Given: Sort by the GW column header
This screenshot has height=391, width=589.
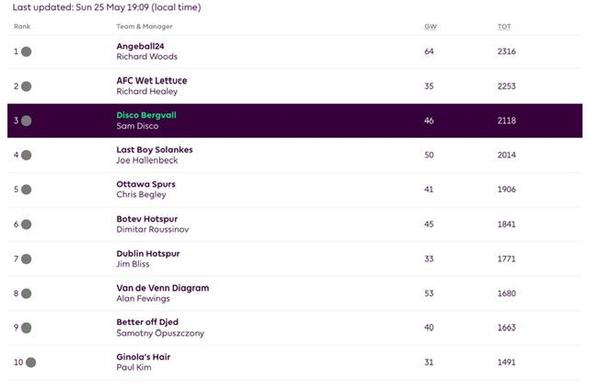Looking at the screenshot, I should [430, 27].
